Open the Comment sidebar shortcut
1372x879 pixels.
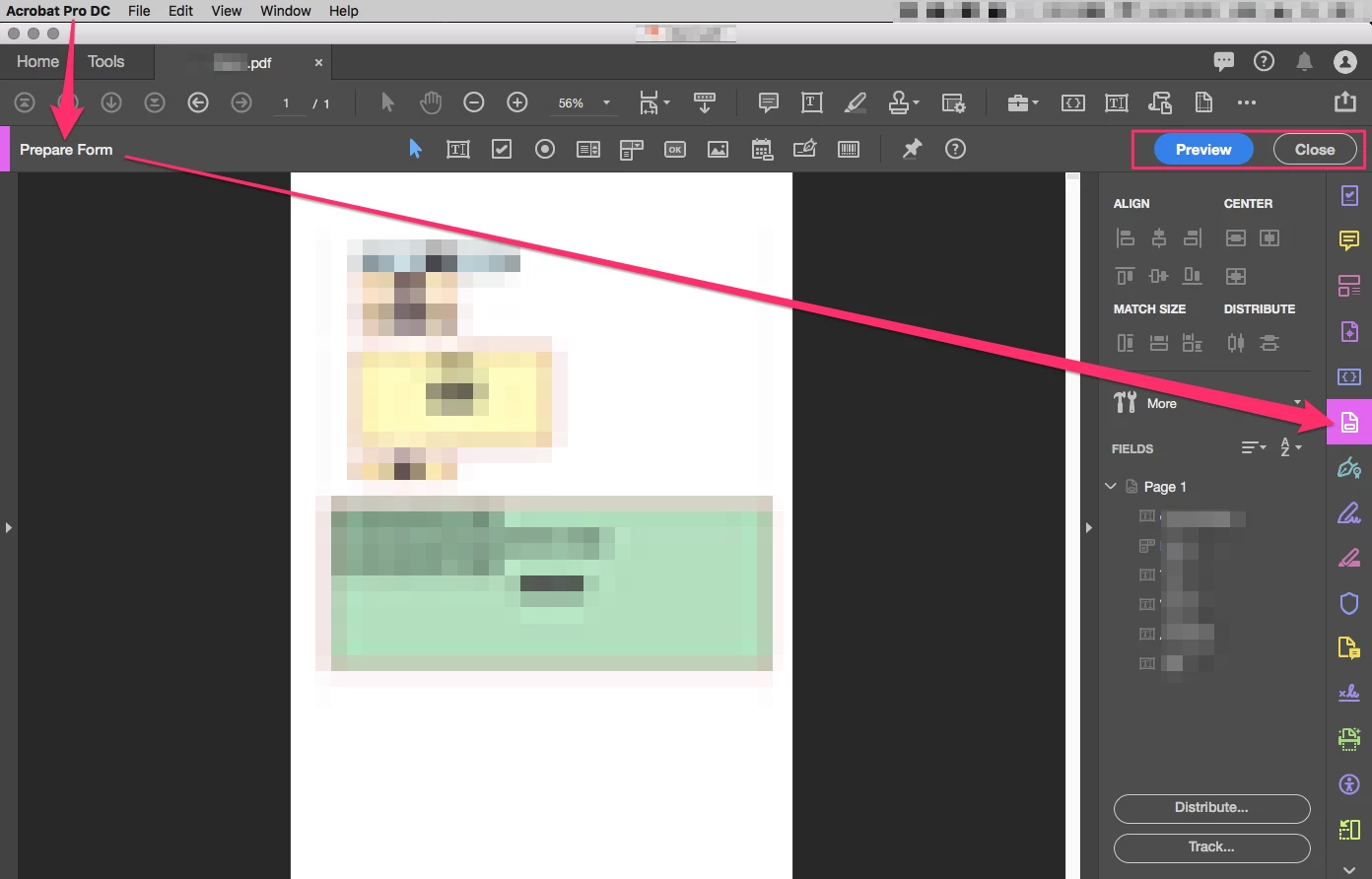pyautogui.click(x=1349, y=240)
